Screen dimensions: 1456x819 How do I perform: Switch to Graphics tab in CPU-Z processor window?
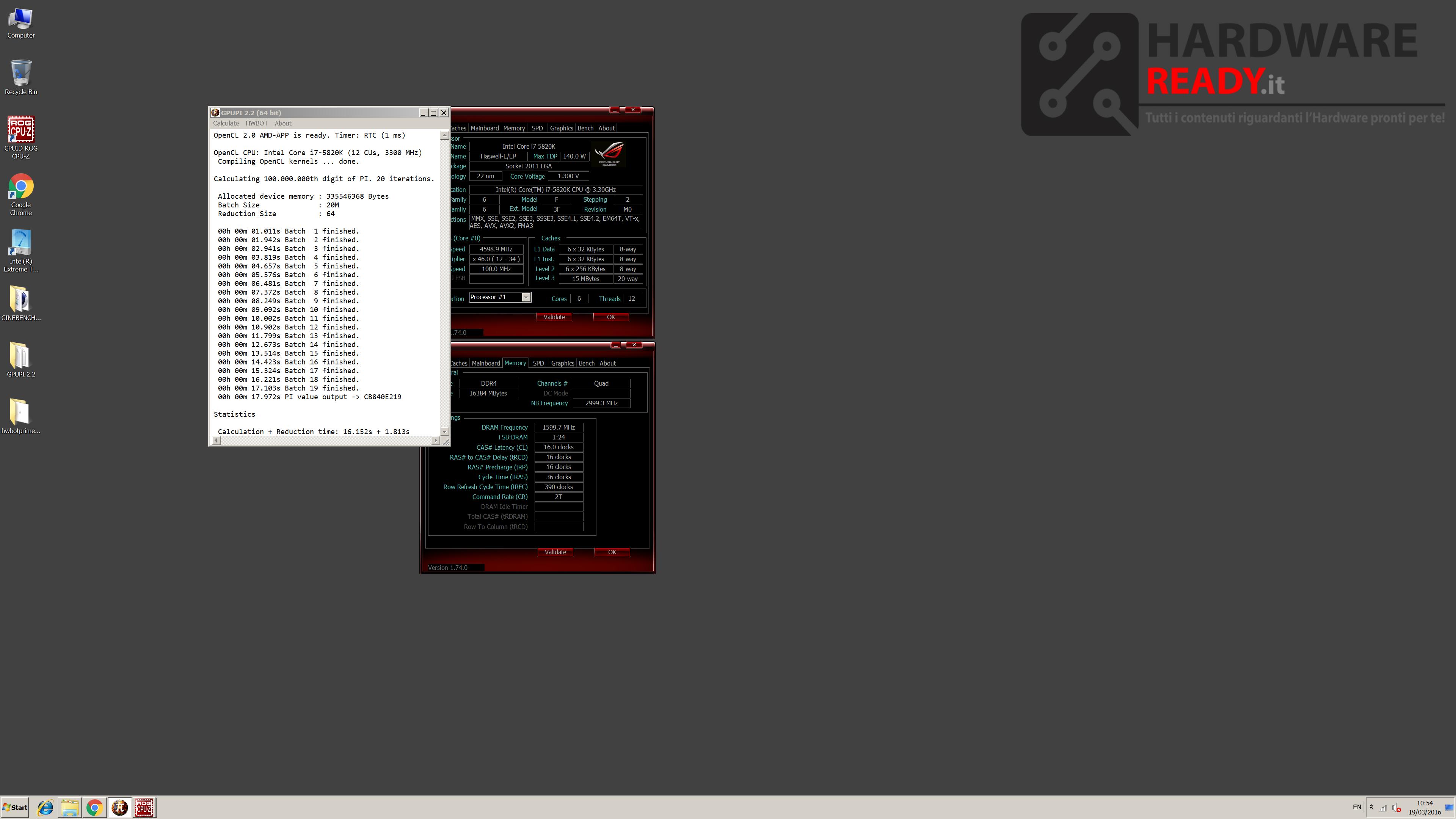[561, 128]
